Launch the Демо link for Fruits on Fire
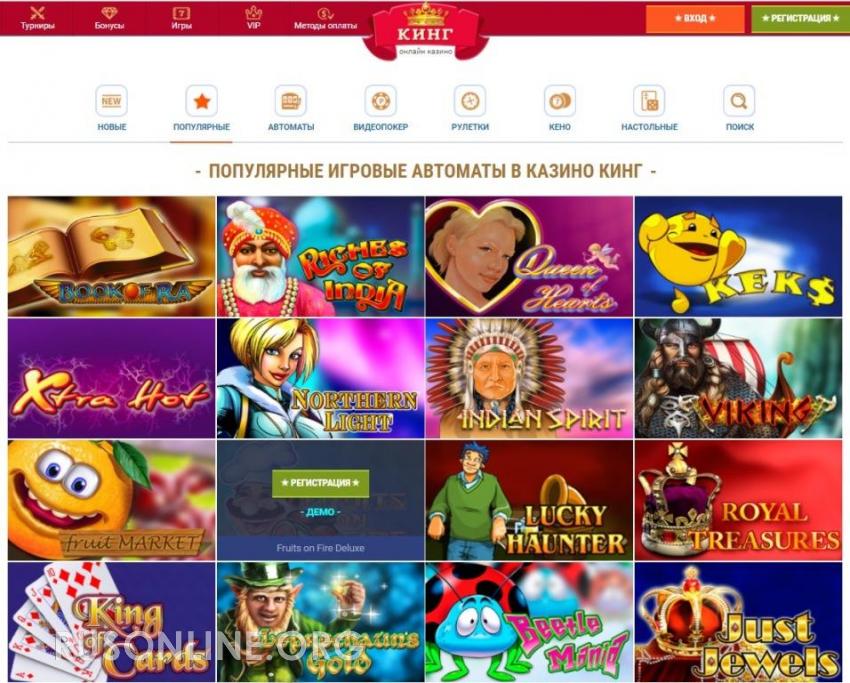The height and width of the screenshot is (683, 850). [320, 512]
